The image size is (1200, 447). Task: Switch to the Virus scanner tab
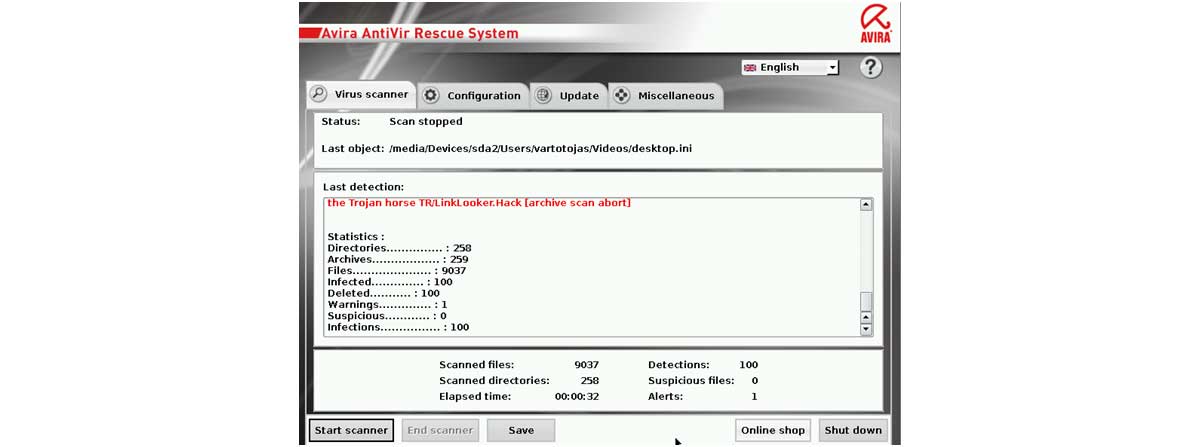pos(360,95)
